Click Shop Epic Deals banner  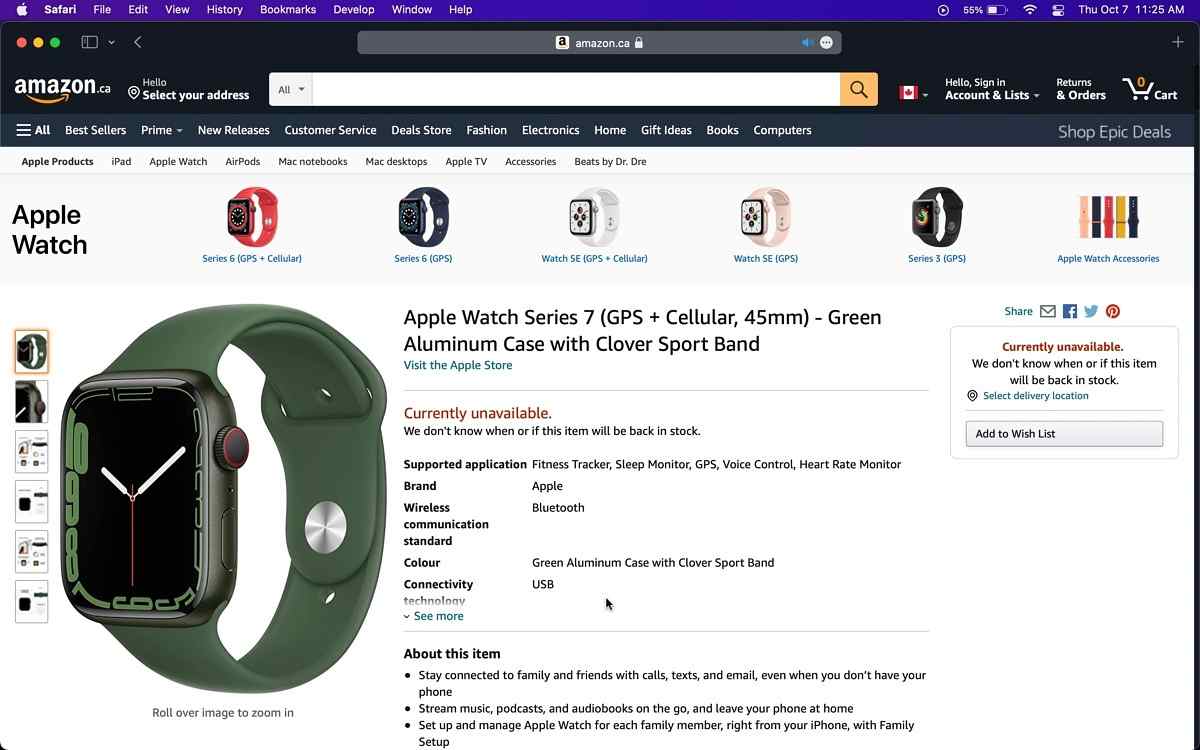point(1114,131)
